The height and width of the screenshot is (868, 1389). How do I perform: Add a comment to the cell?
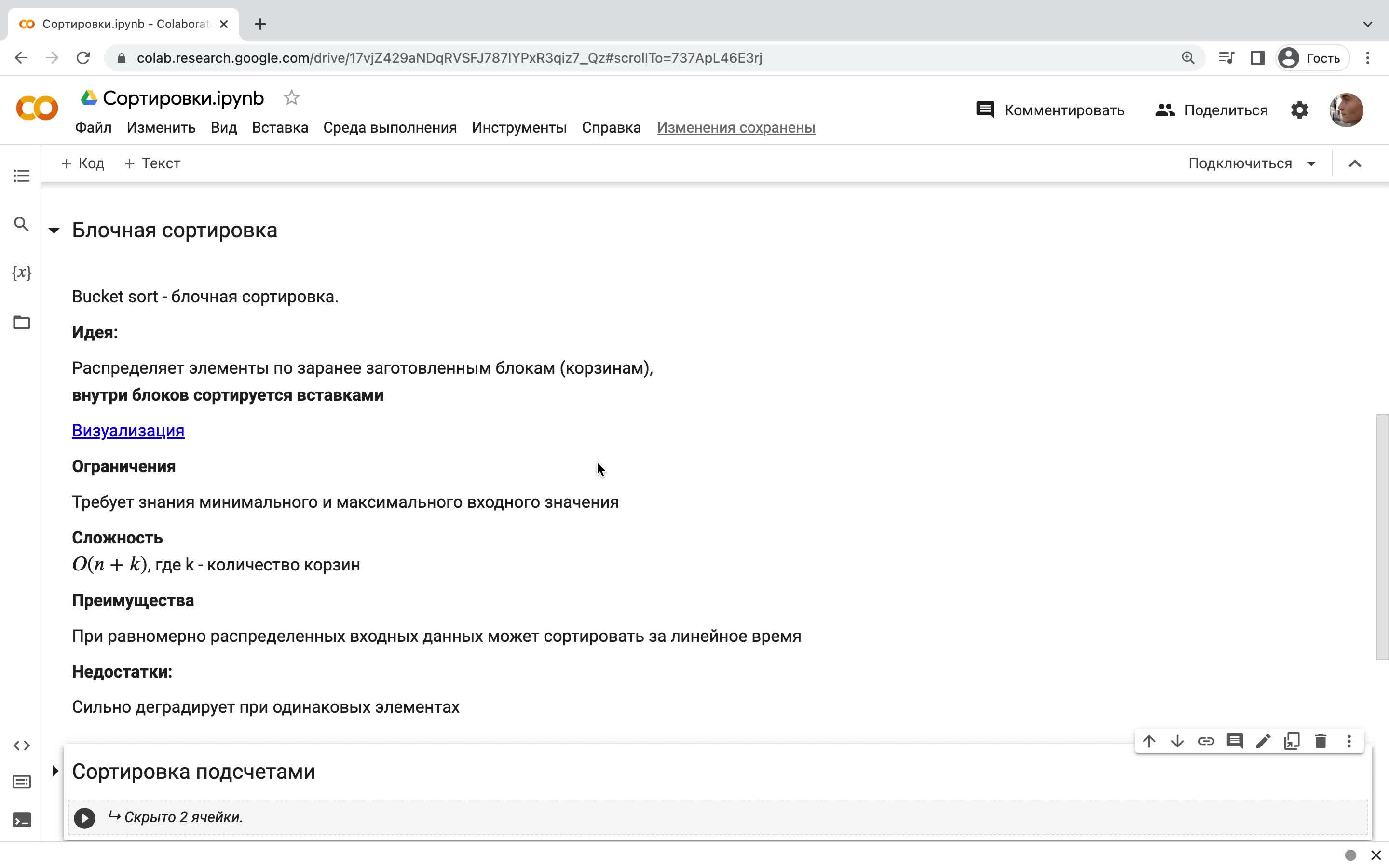coord(1235,741)
